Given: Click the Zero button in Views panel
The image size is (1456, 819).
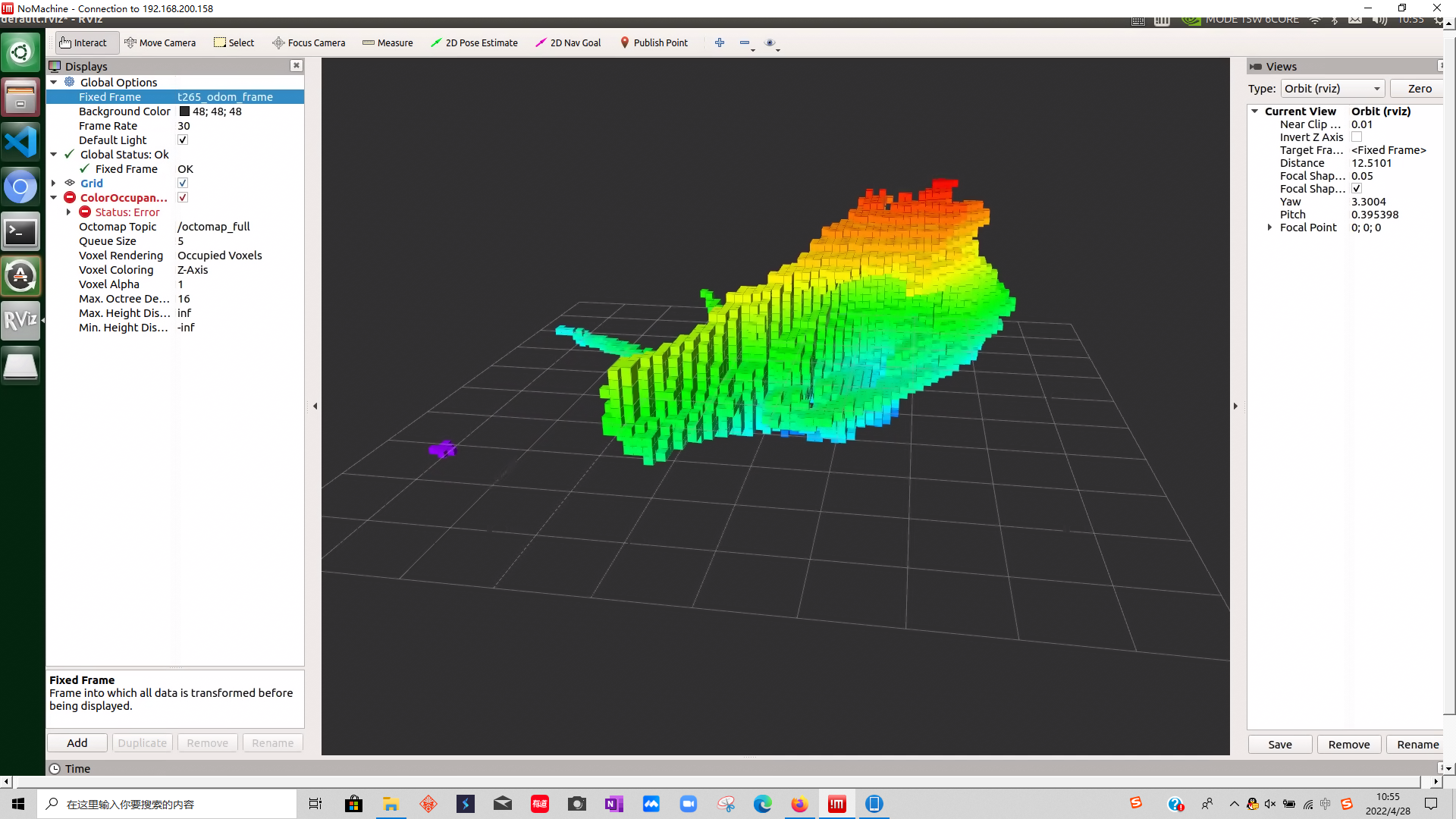Looking at the screenshot, I should tap(1419, 89).
